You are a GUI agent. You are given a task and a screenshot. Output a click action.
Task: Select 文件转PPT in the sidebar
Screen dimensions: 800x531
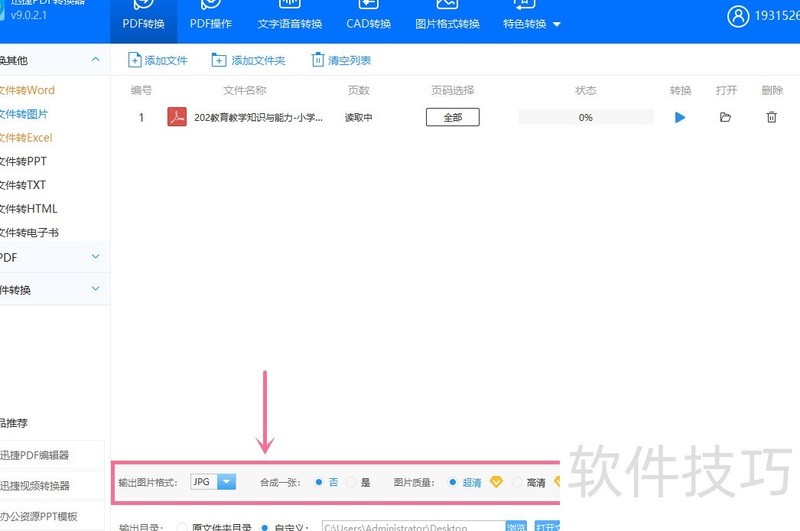[x=23, y=161]
